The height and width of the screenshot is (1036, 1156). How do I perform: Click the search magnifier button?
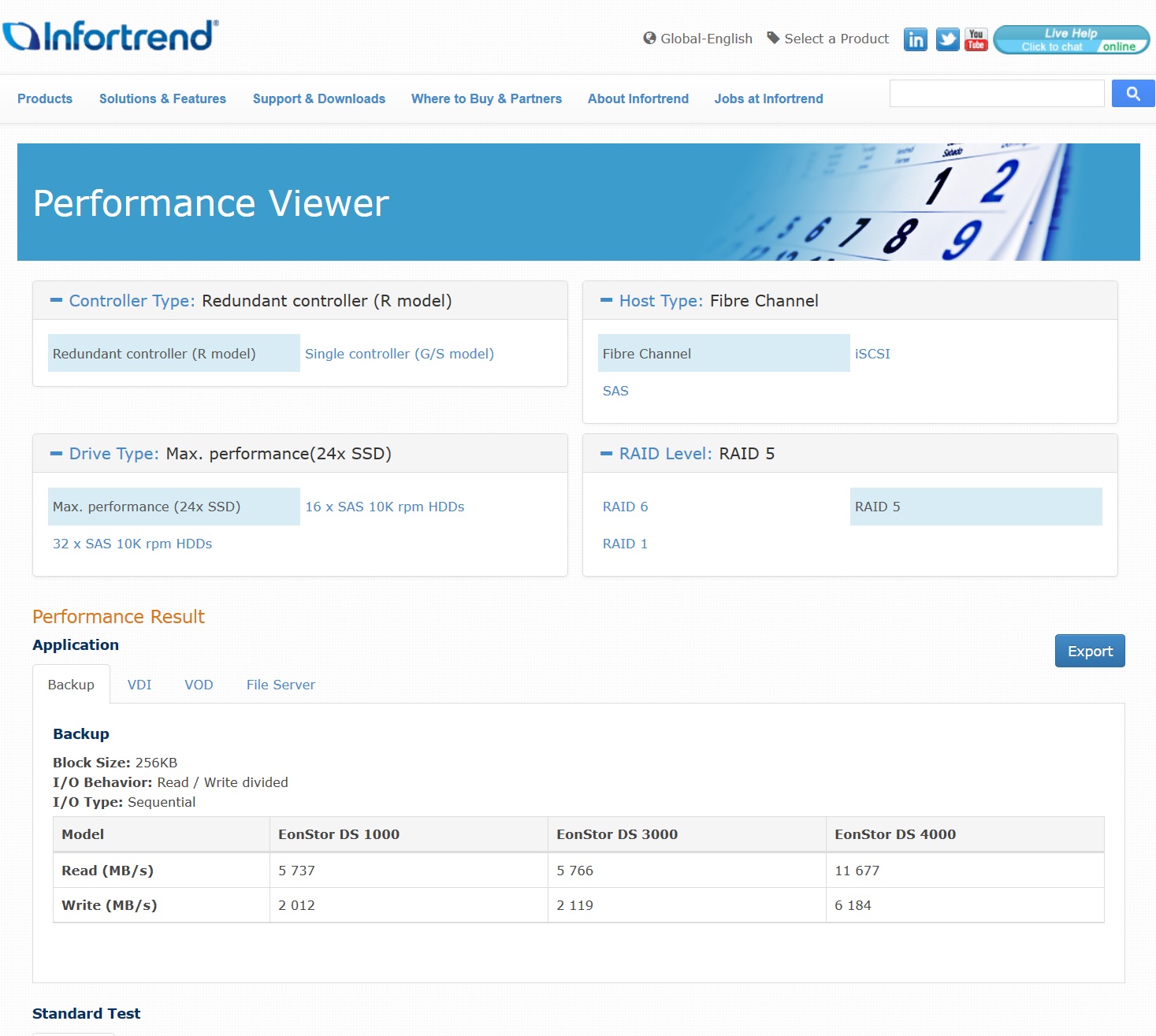[1133, 94]
